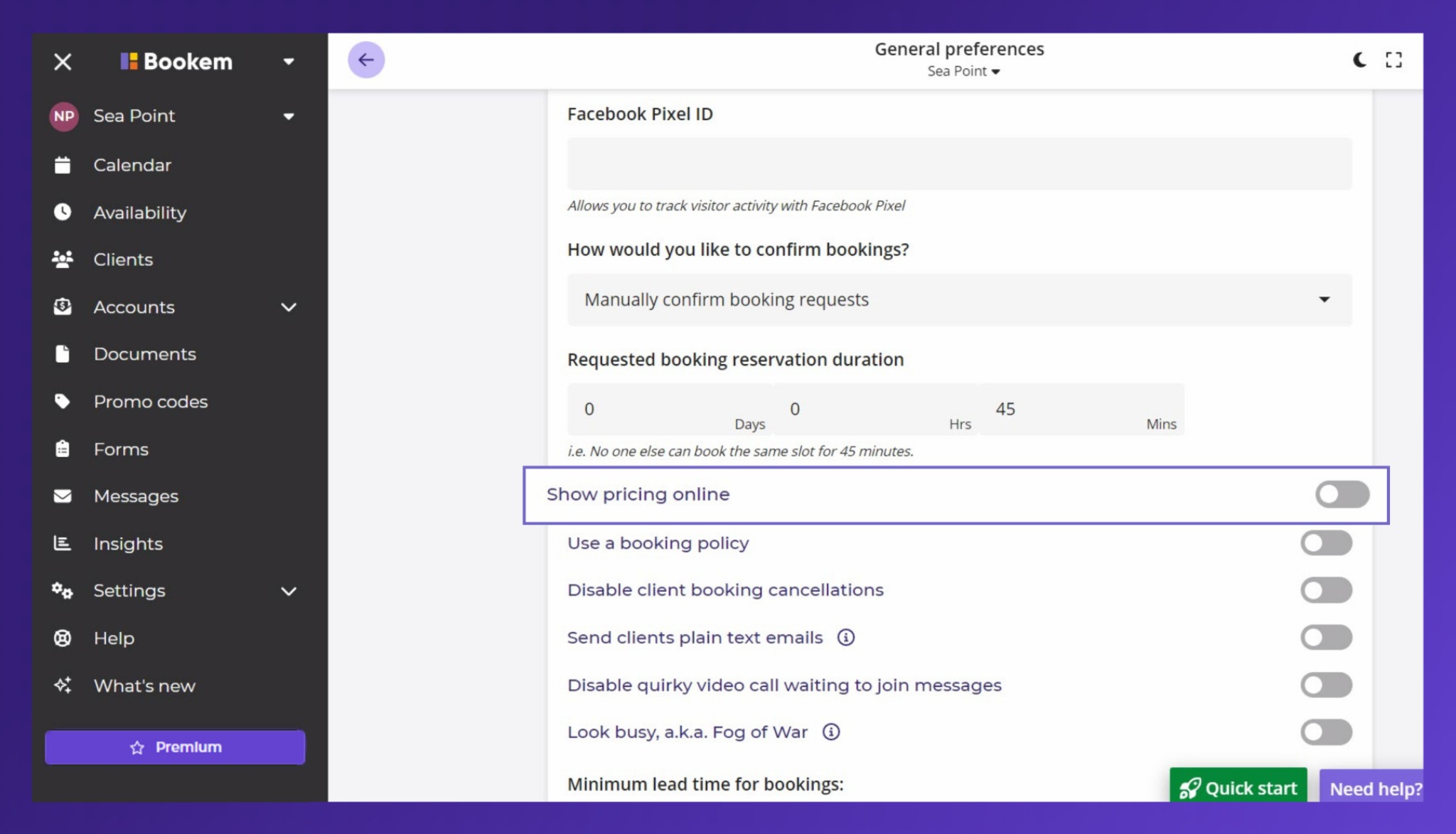Click the Promo codes tag icon
The height and width of the screenshot is (834, 1456).
63,402
